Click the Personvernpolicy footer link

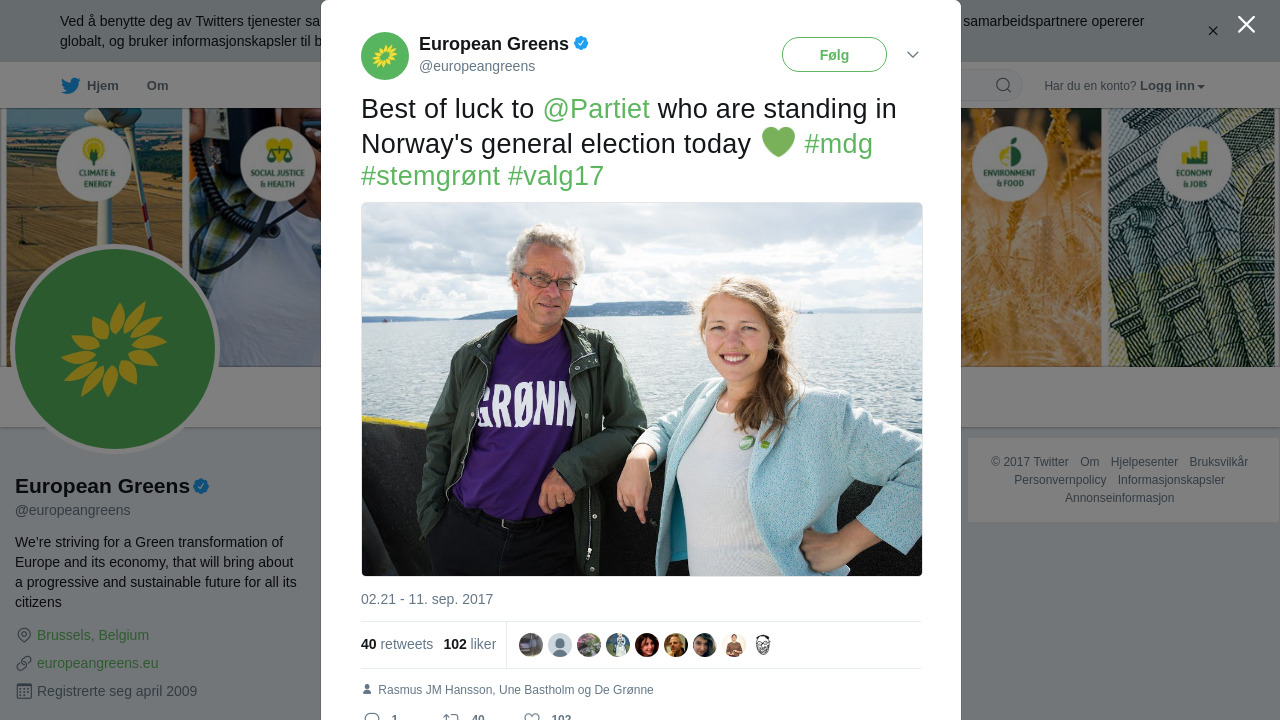coord(1060,480)
